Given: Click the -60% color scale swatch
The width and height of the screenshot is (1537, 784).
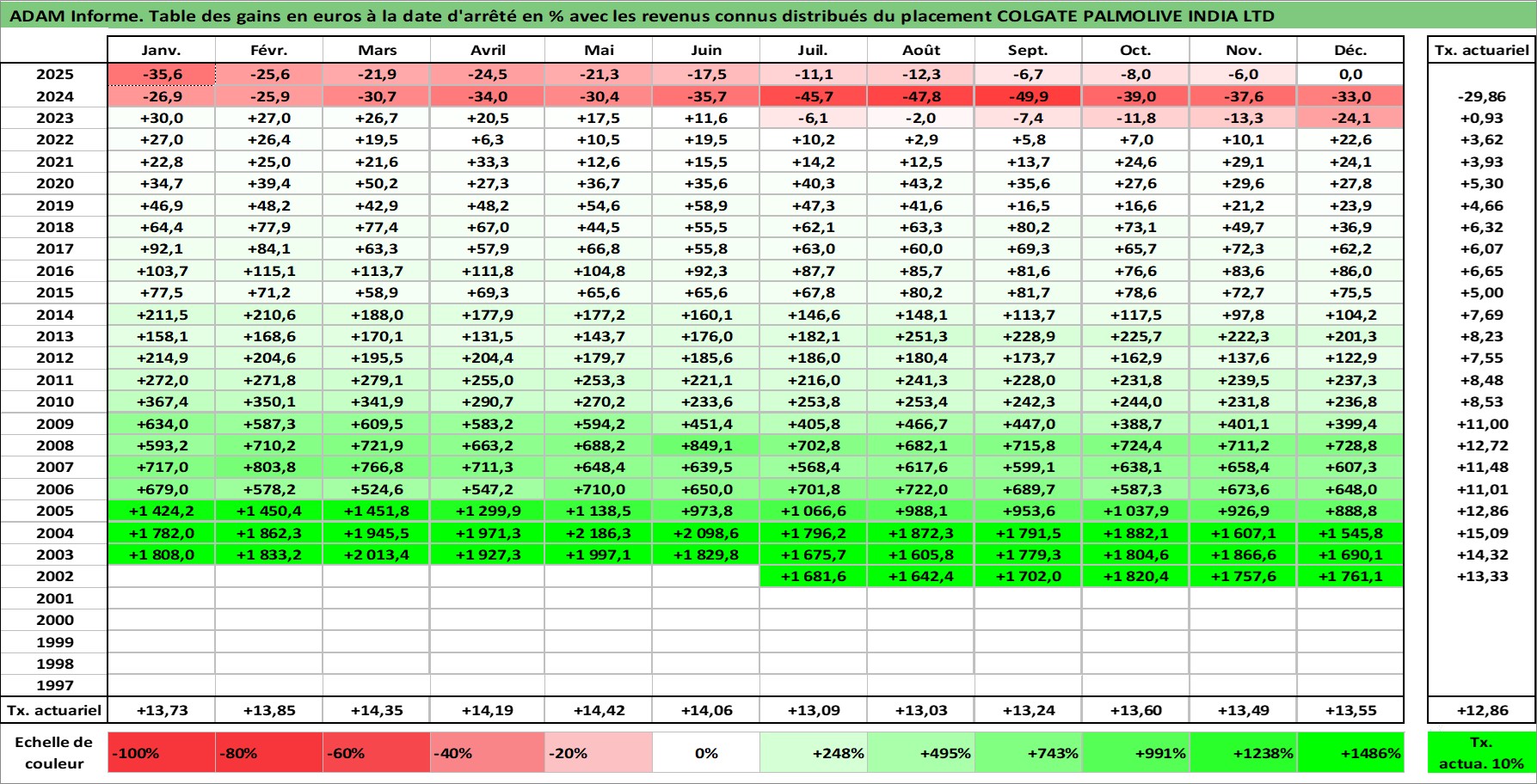Looking at the screenshot, I should (377, 753).
